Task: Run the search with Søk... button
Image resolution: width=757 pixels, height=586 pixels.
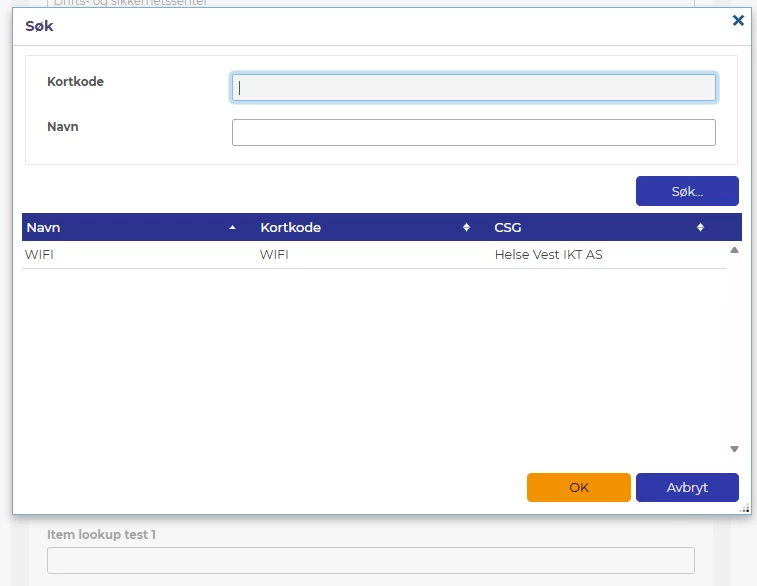Action: (687, 191)
